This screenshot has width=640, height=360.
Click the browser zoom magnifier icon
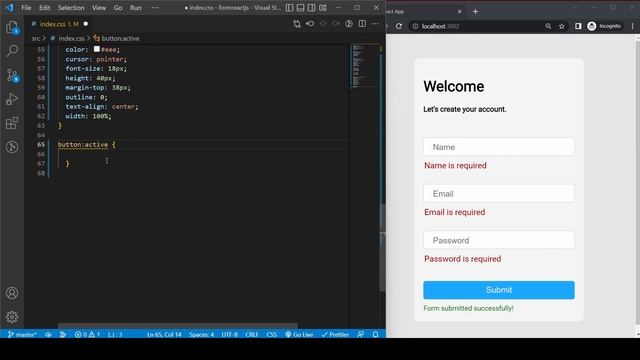click(x=548, y=26)
